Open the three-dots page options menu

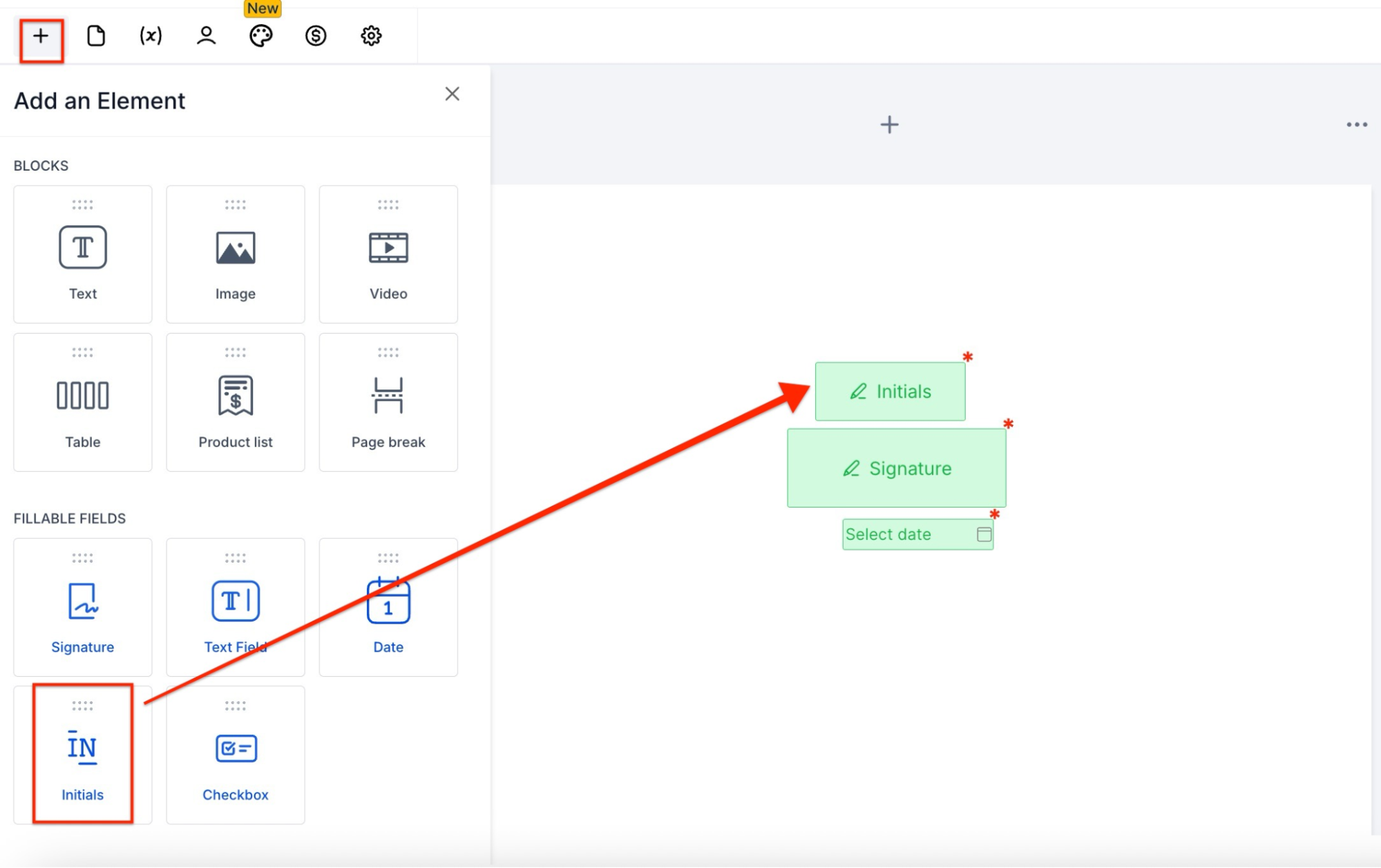(x=1356, y=125)
